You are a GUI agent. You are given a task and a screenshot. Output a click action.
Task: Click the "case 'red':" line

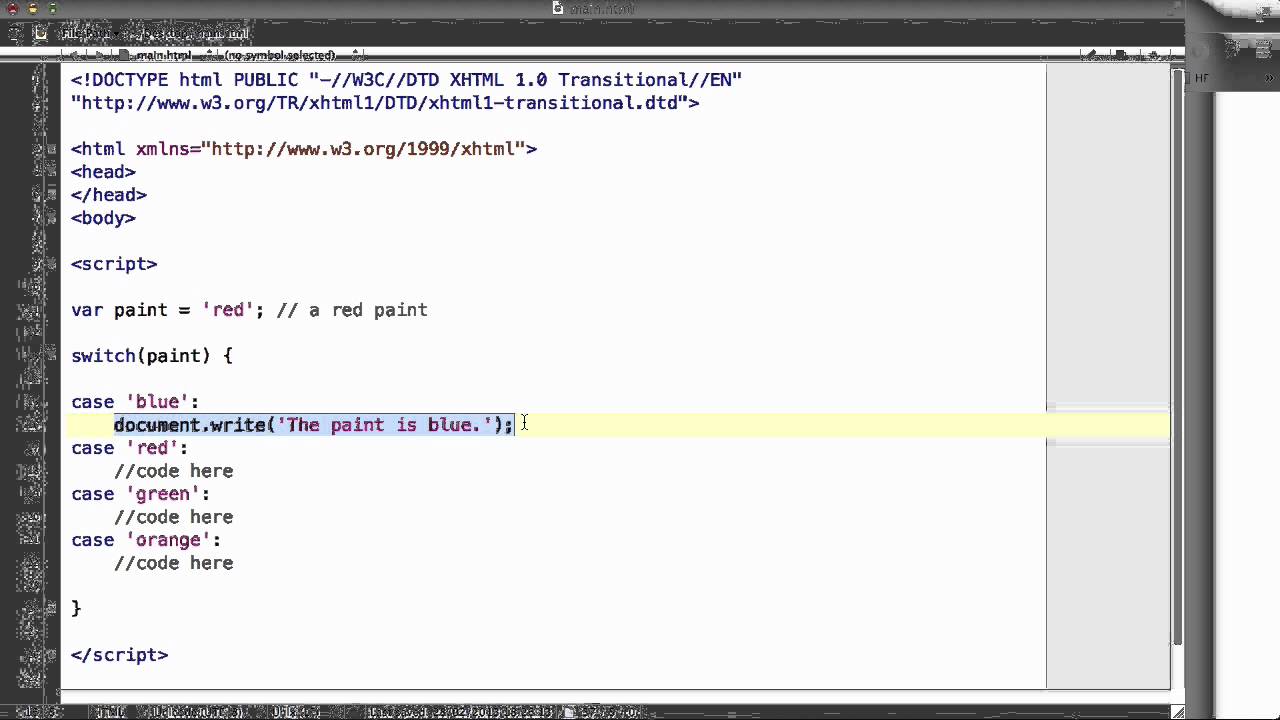tap(130, 448)
